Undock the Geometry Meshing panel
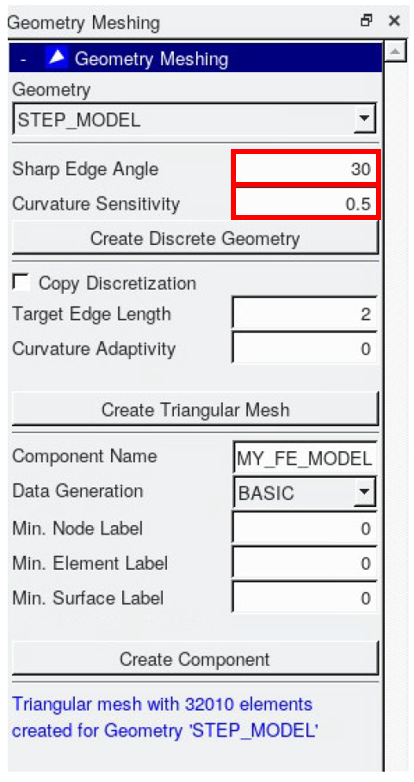Screen dimensions: 414x782 [x=366, y=21]
